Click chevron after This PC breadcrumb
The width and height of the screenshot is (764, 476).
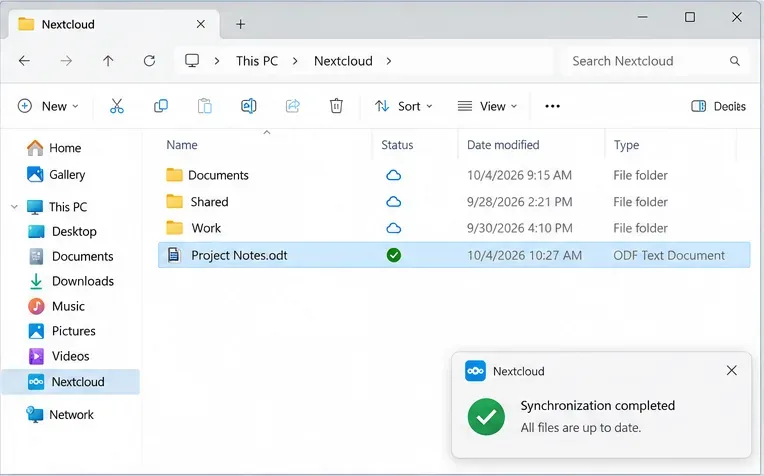click(295, 61)
